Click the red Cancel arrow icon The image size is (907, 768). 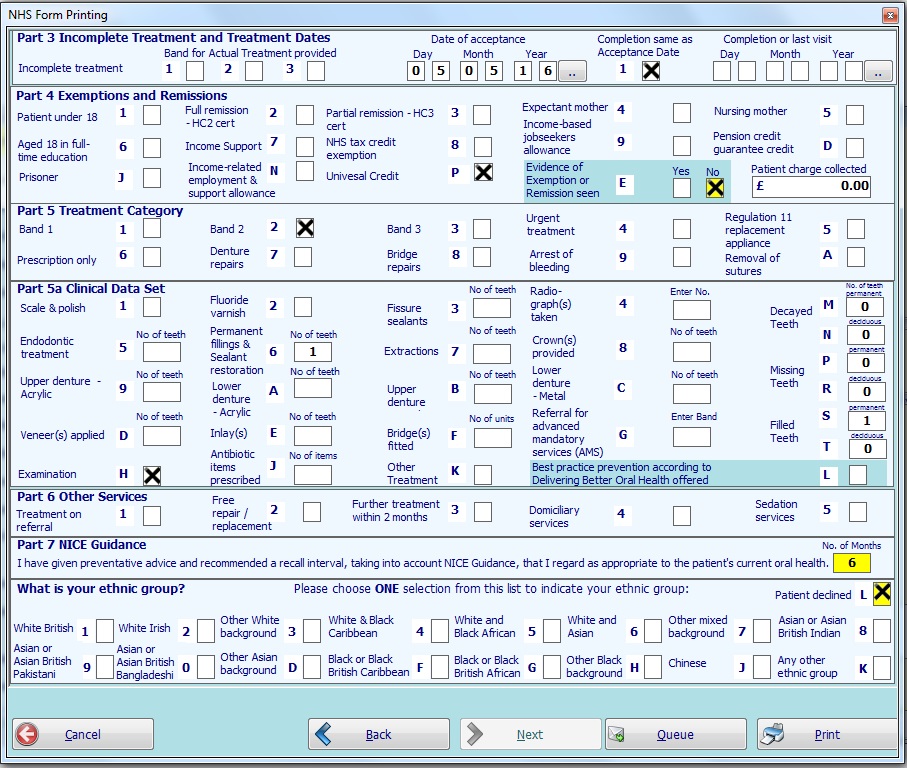(28, 734)
